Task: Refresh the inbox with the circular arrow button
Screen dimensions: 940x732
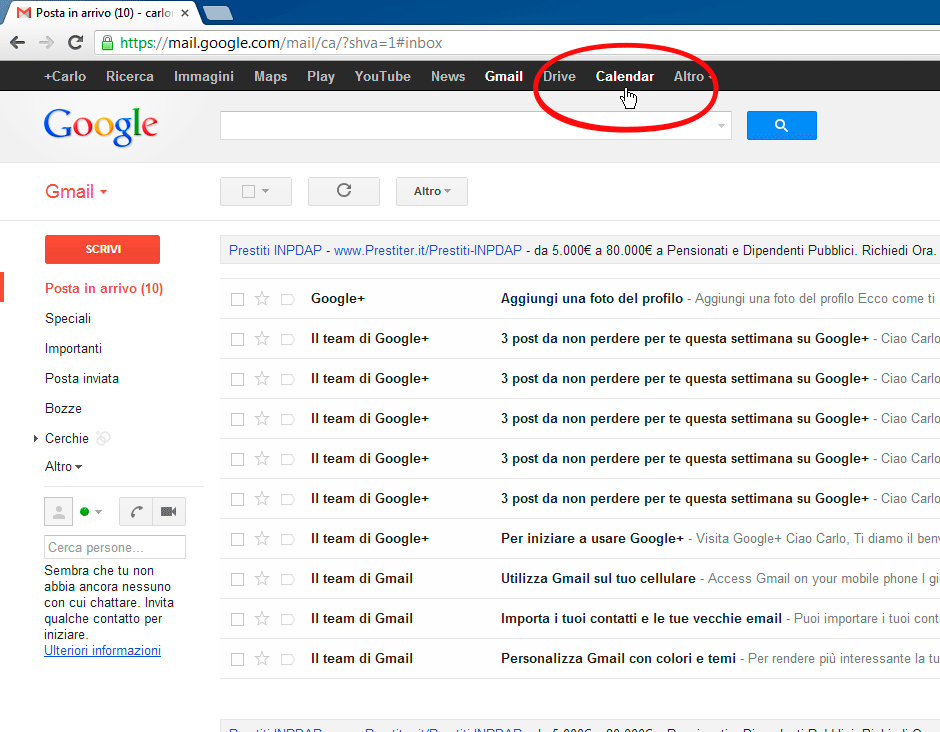Action: (344, 191)
